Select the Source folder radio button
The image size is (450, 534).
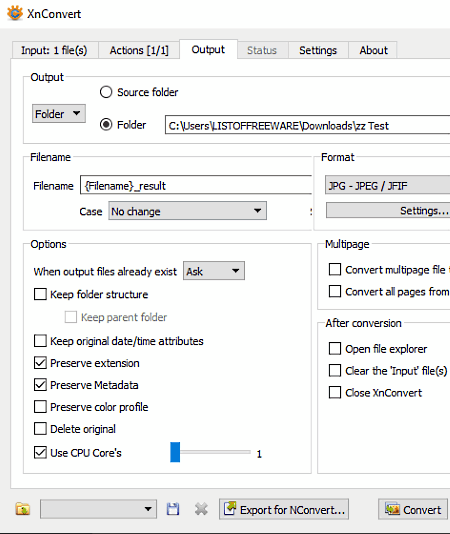[x=106, y=92]
